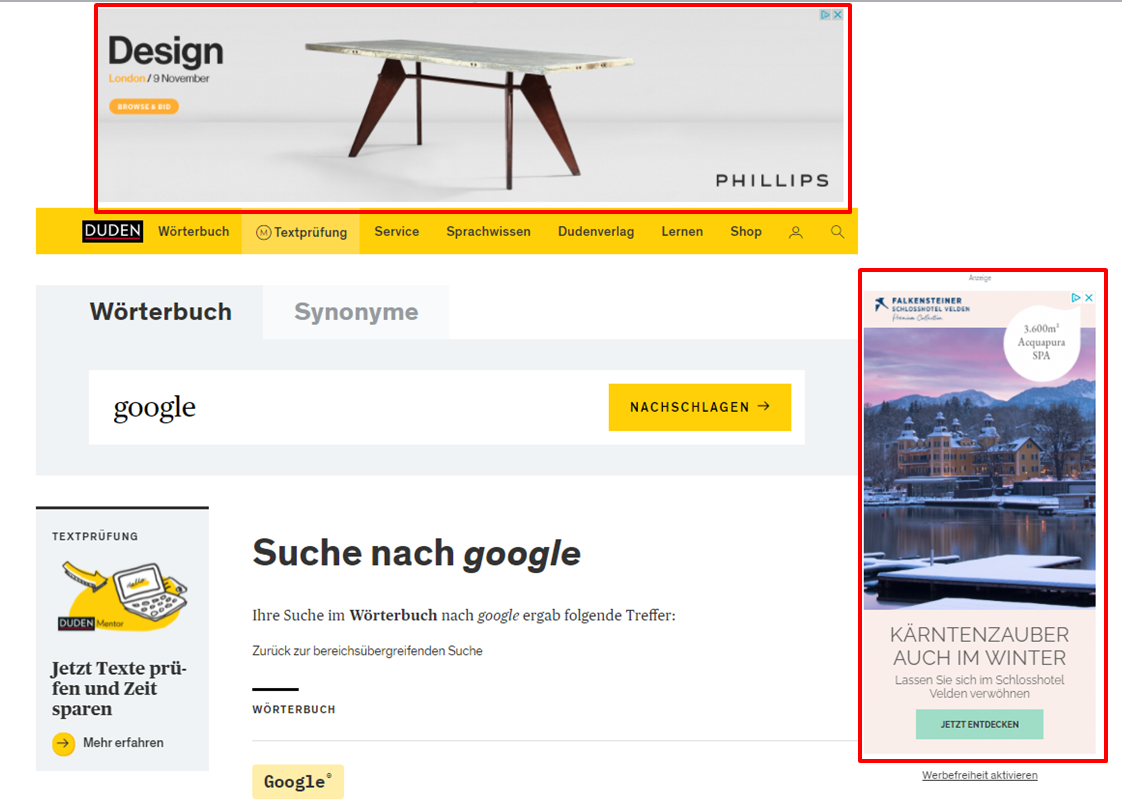Open the Sprachwissen menu
This screenshot has width=1122, height=803.
pos(488,231)
